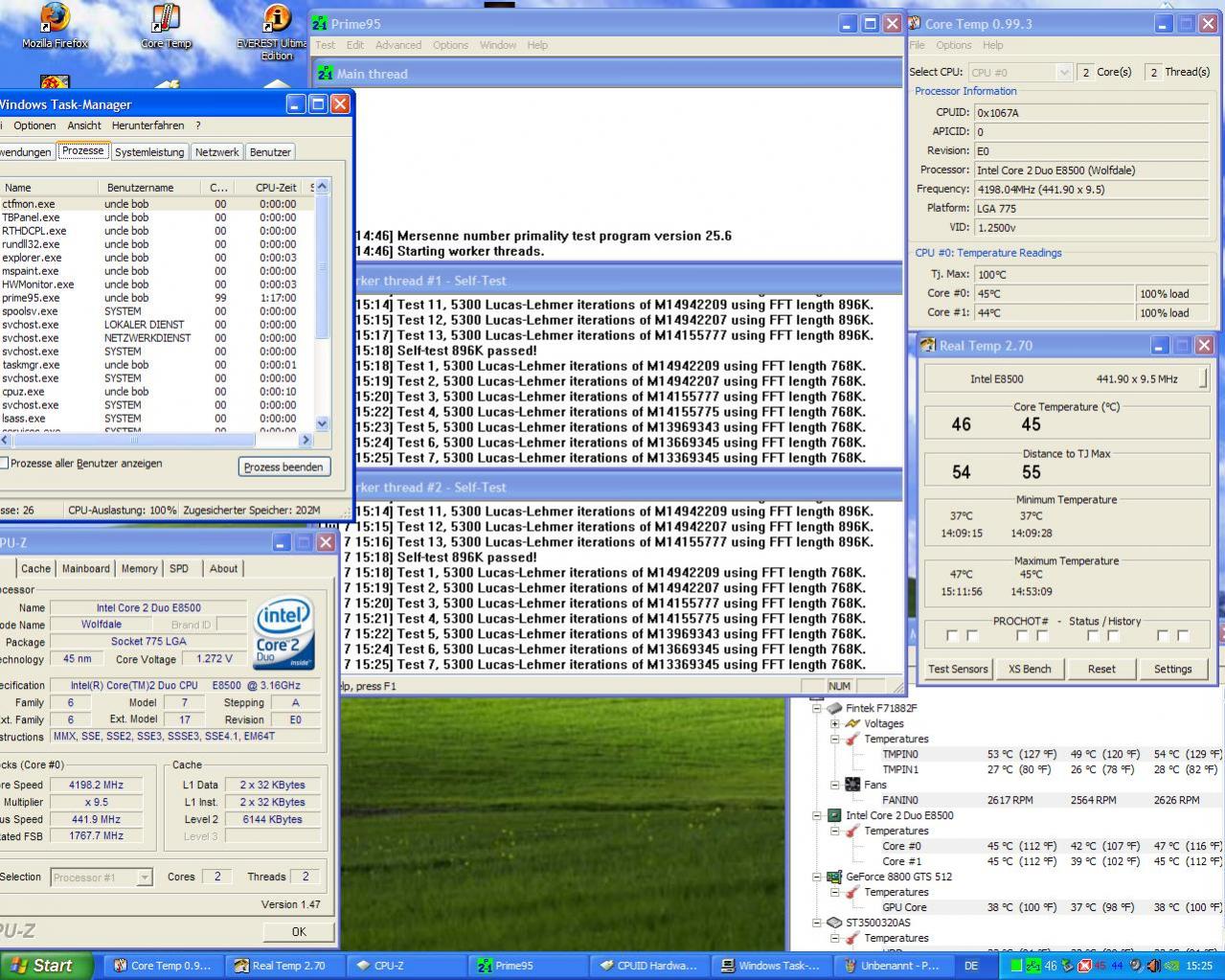Open Ansicht menu in Task-Manager
Viewport: 1225px width, 980px height.
(x=84, y=125)
